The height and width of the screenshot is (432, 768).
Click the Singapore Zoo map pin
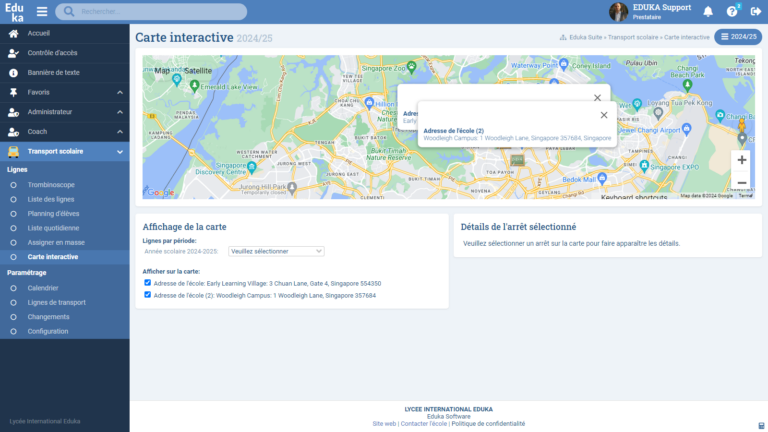[x=411, y=67]
